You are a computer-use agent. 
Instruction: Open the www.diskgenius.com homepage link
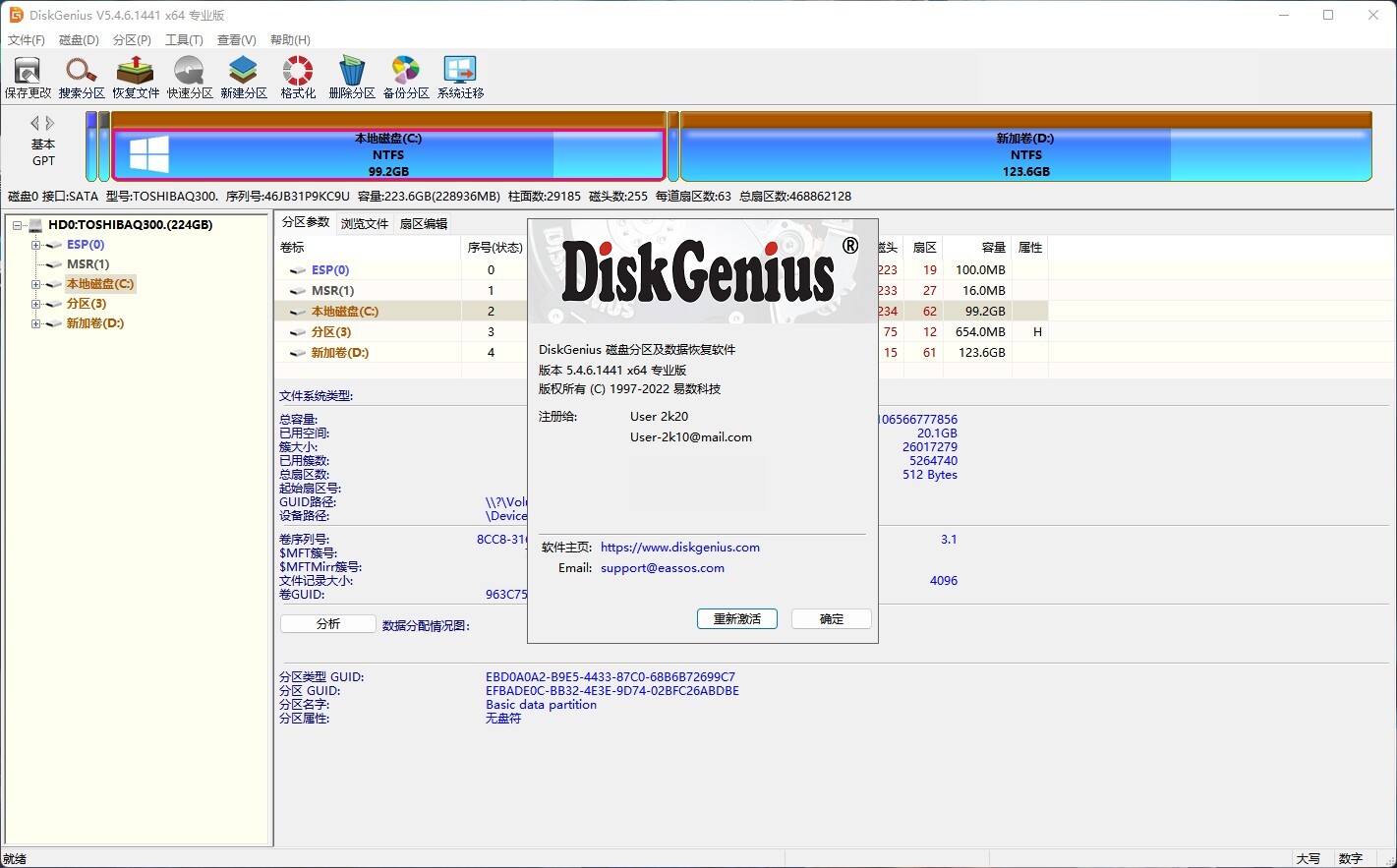click(680, 548)
